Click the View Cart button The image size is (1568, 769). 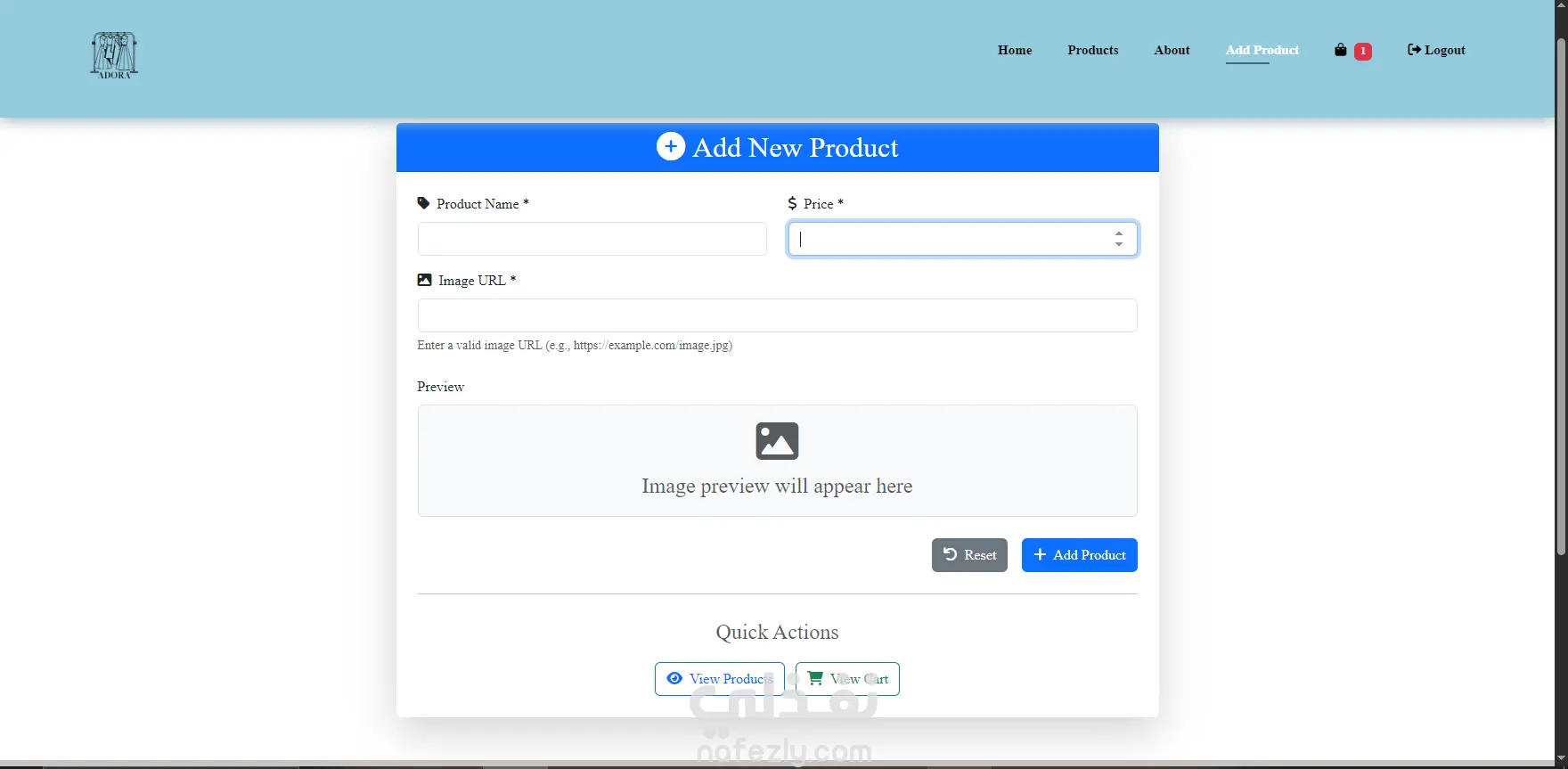[x=847, y=679]
